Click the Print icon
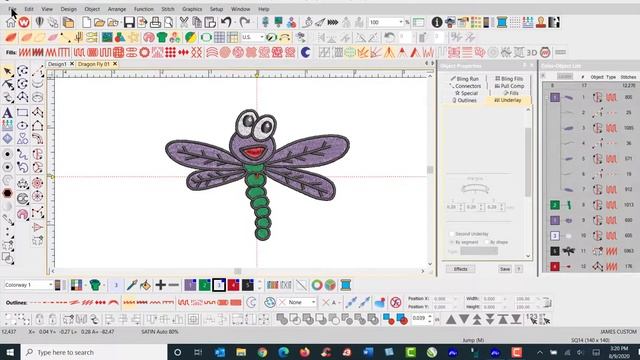Viewport: 640px width, 360px height. 156,22
